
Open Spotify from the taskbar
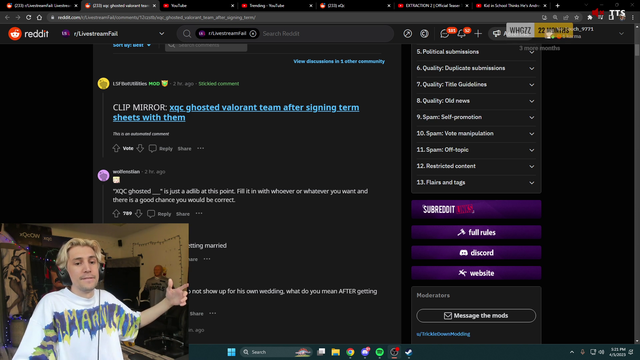[380, 352]
